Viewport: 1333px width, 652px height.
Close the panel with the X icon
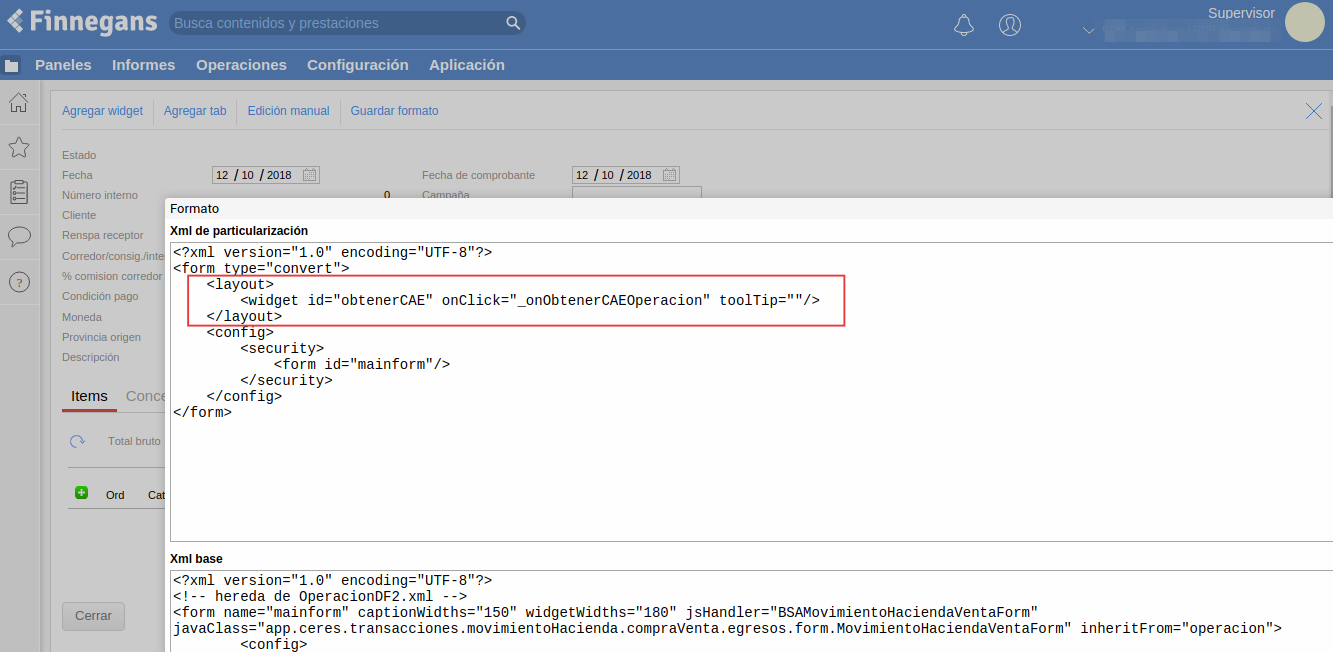point(1314,111)
